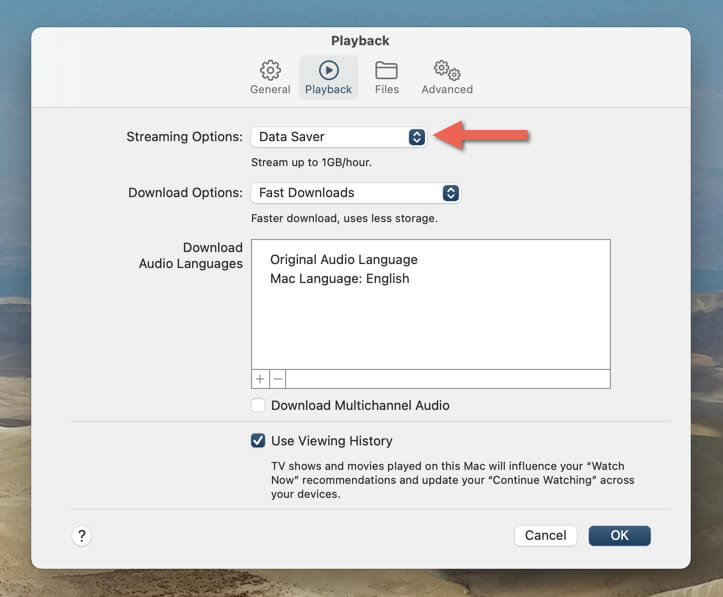Click the Files folder icon
Image resolution: width=723 pixels, height=597 pixels.
point(386,70)
